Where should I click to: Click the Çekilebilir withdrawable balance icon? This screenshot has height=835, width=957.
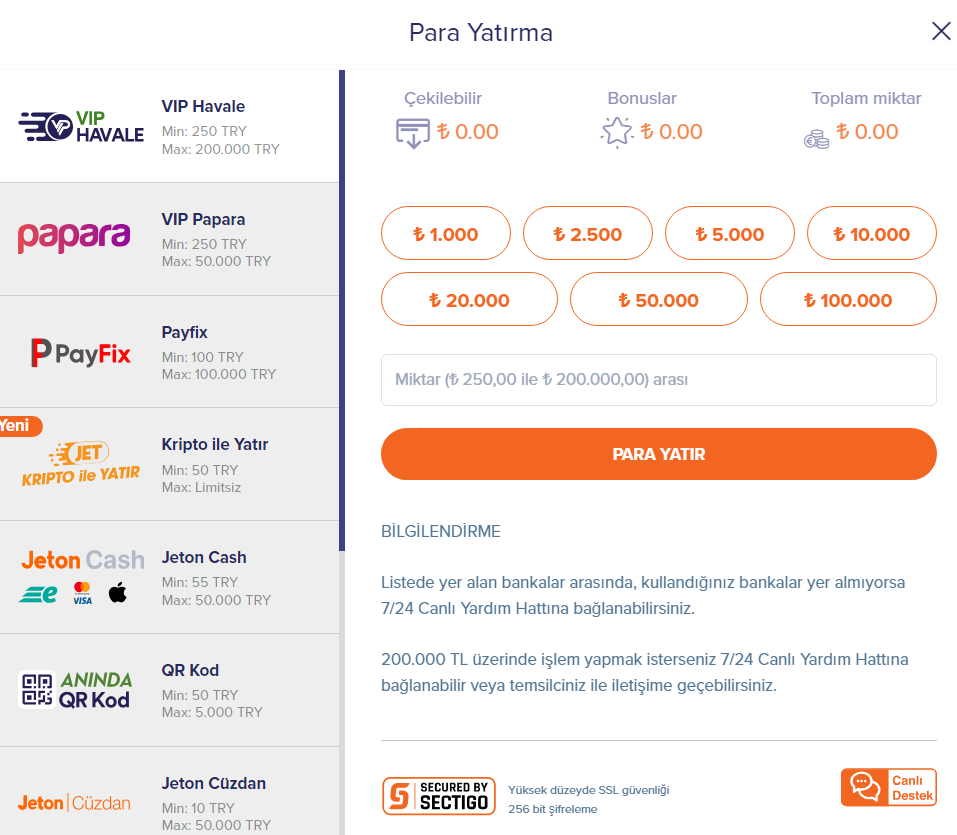tap(413, 133)
